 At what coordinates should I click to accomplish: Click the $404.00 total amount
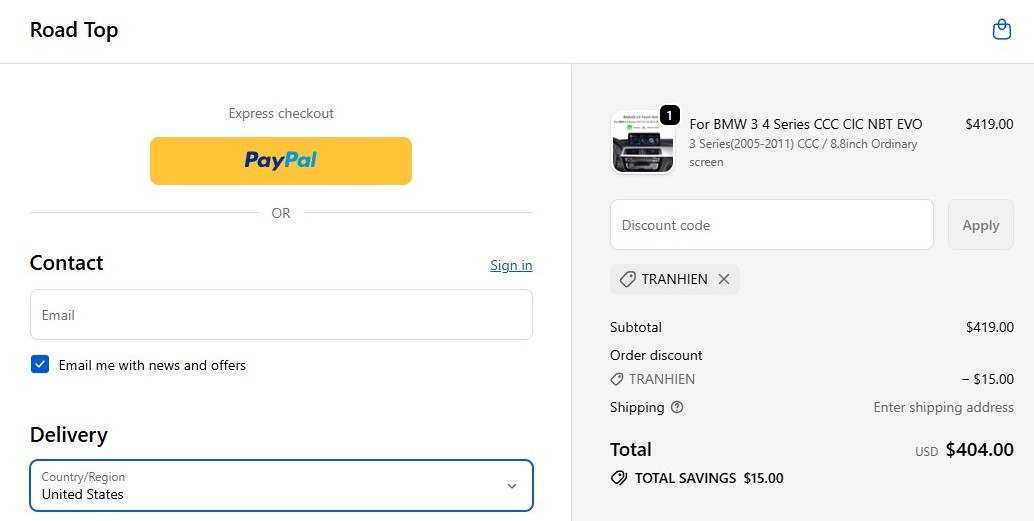979,450
